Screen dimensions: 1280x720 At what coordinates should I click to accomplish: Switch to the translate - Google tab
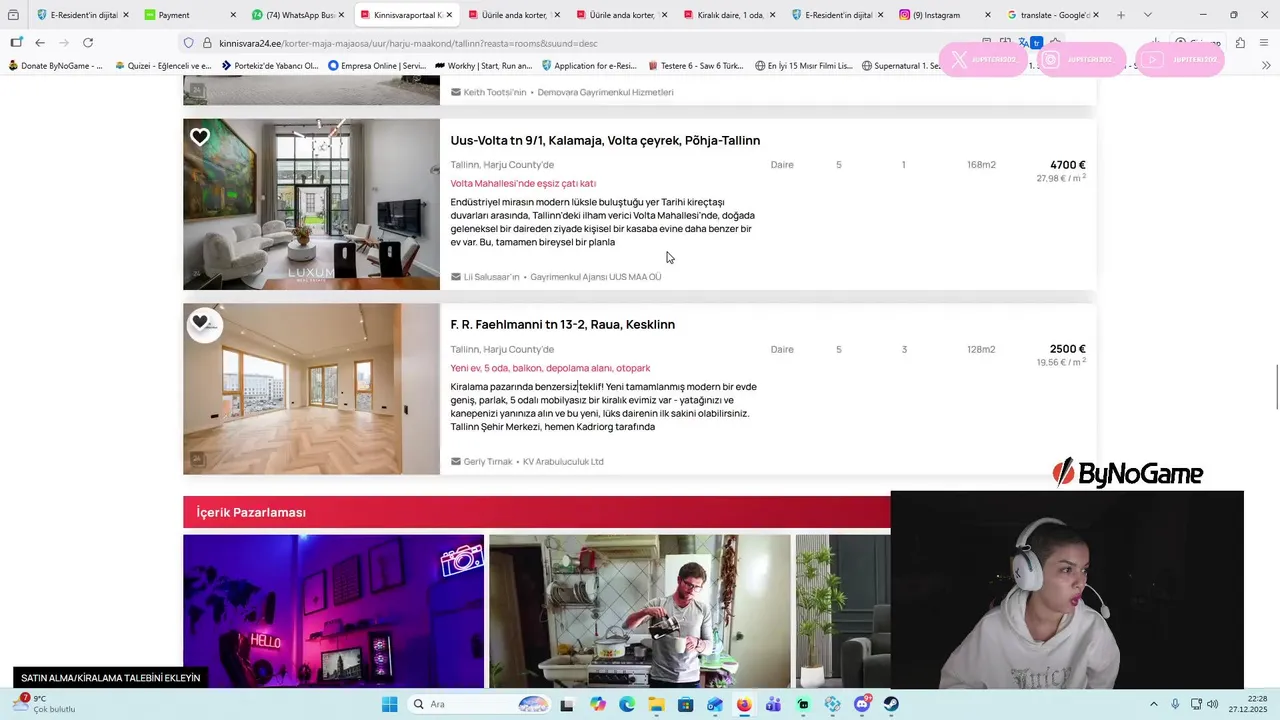[x=1052, y=15]
